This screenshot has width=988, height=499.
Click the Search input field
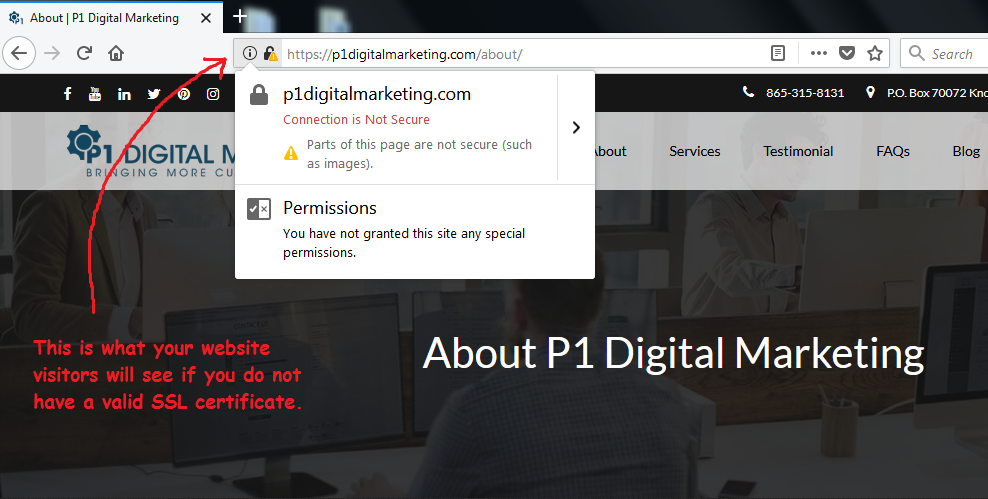click(x=945, y=54)
